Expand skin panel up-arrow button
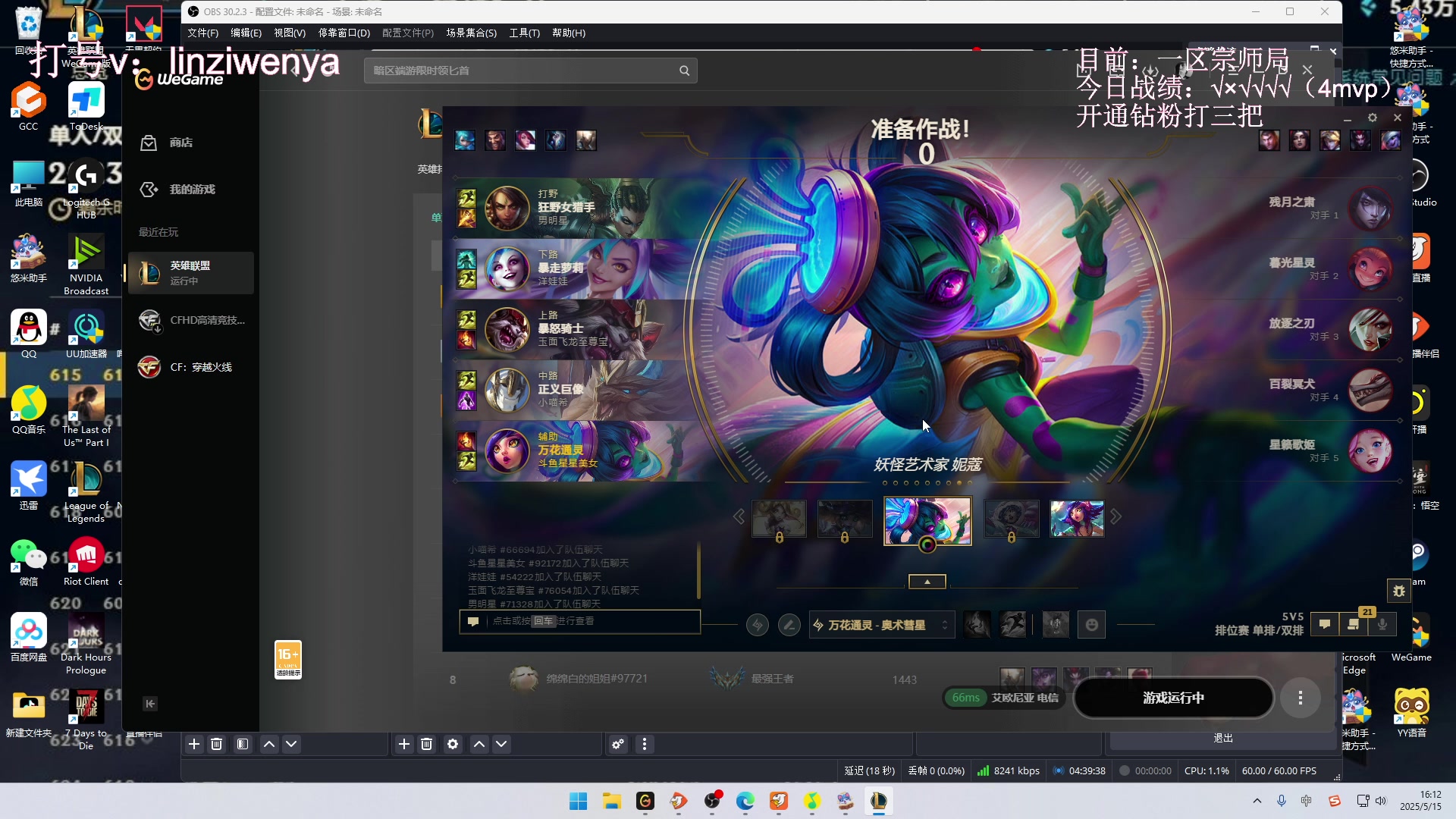The image size is (1456, 819). click(x=927, y=582)
